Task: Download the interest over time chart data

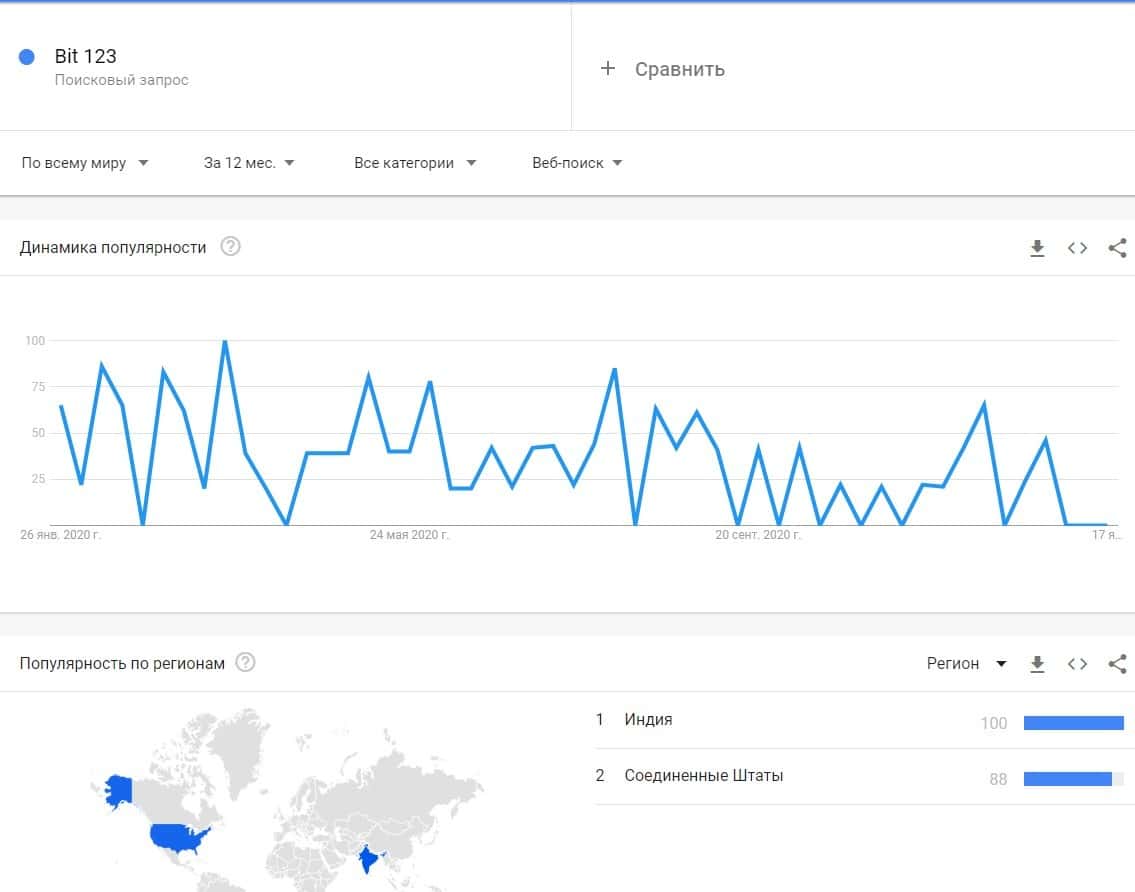Action: point(1037,248)
